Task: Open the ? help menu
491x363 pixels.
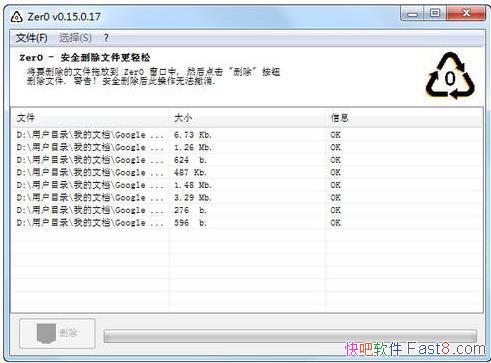Action: point(106,38)
